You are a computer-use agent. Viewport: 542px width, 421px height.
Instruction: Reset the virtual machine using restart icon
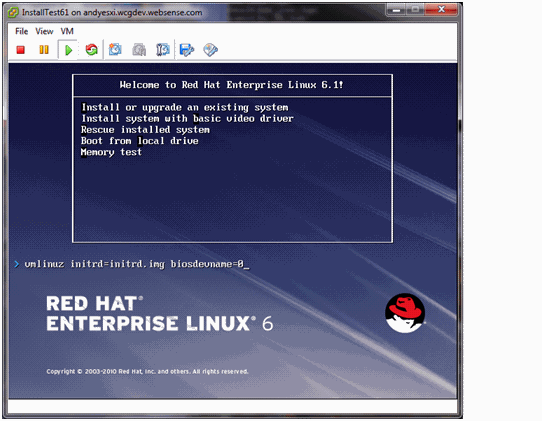(92, 50)
